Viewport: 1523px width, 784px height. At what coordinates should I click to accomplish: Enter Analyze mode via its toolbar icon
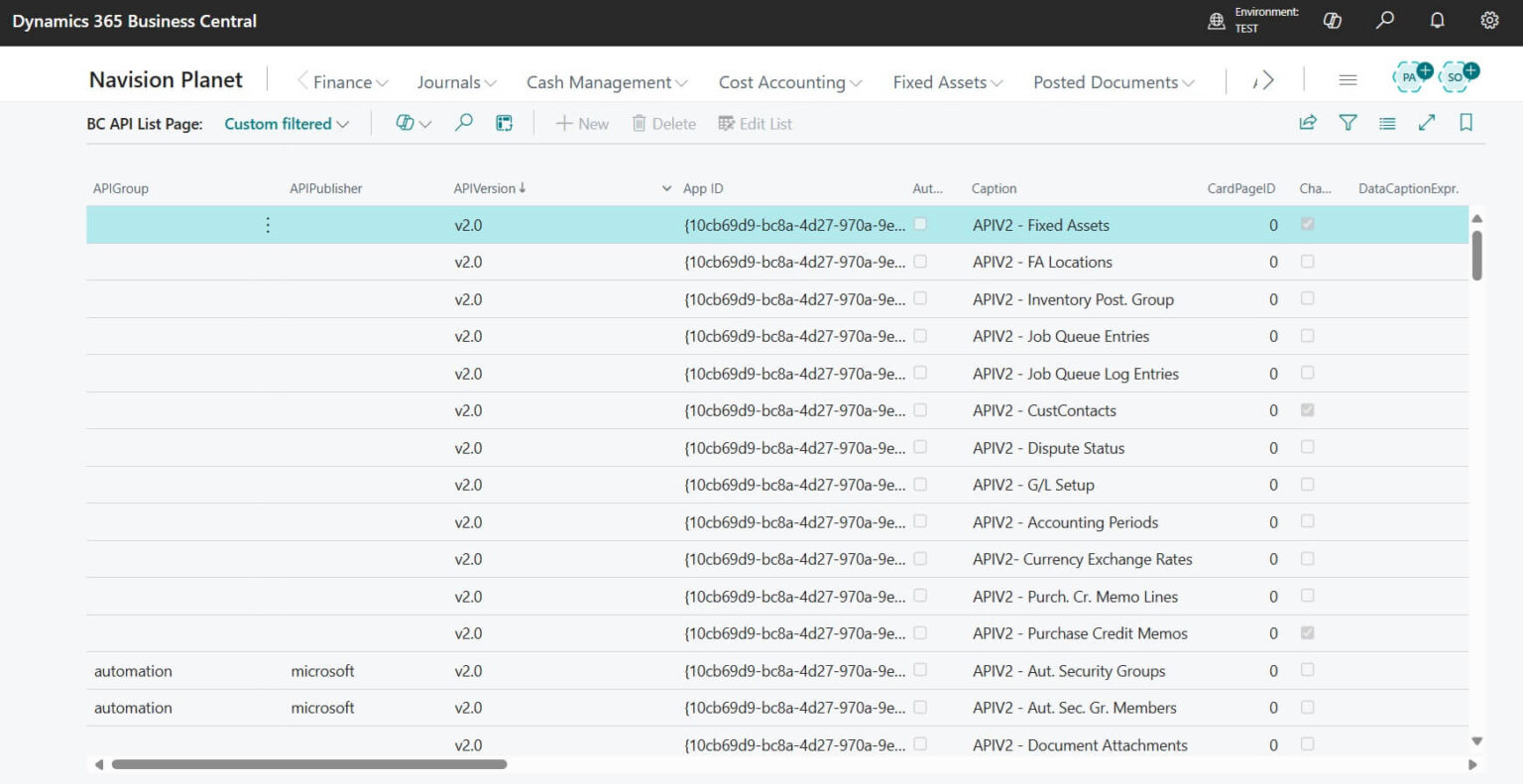(504, 122)
